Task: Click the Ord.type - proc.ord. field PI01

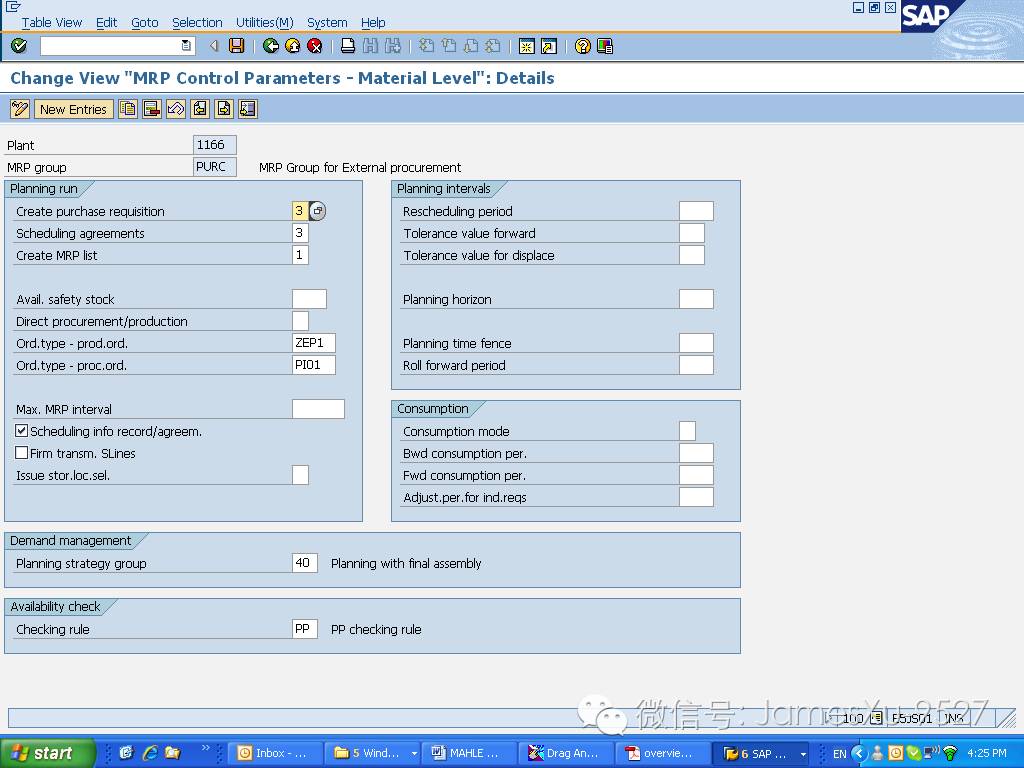Action: pyautogui.click(x=314, y=365)
